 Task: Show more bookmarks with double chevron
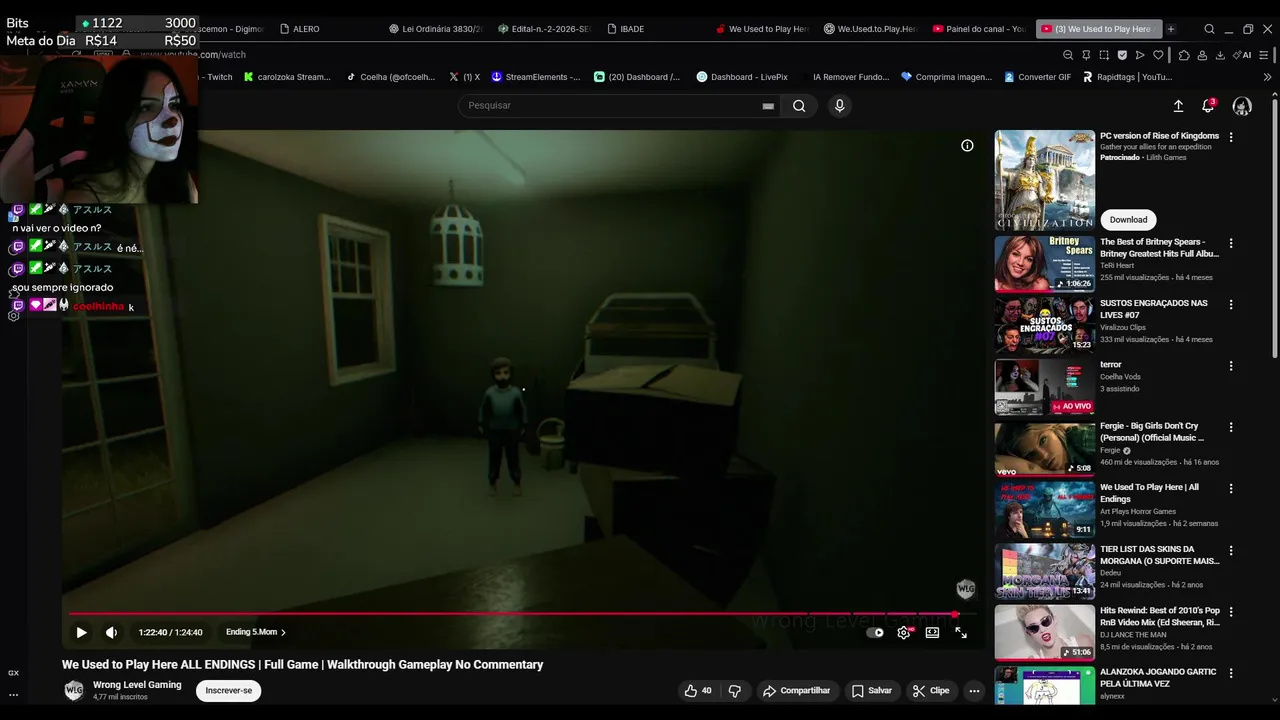pyautogui.click(x=1268, y=77)
